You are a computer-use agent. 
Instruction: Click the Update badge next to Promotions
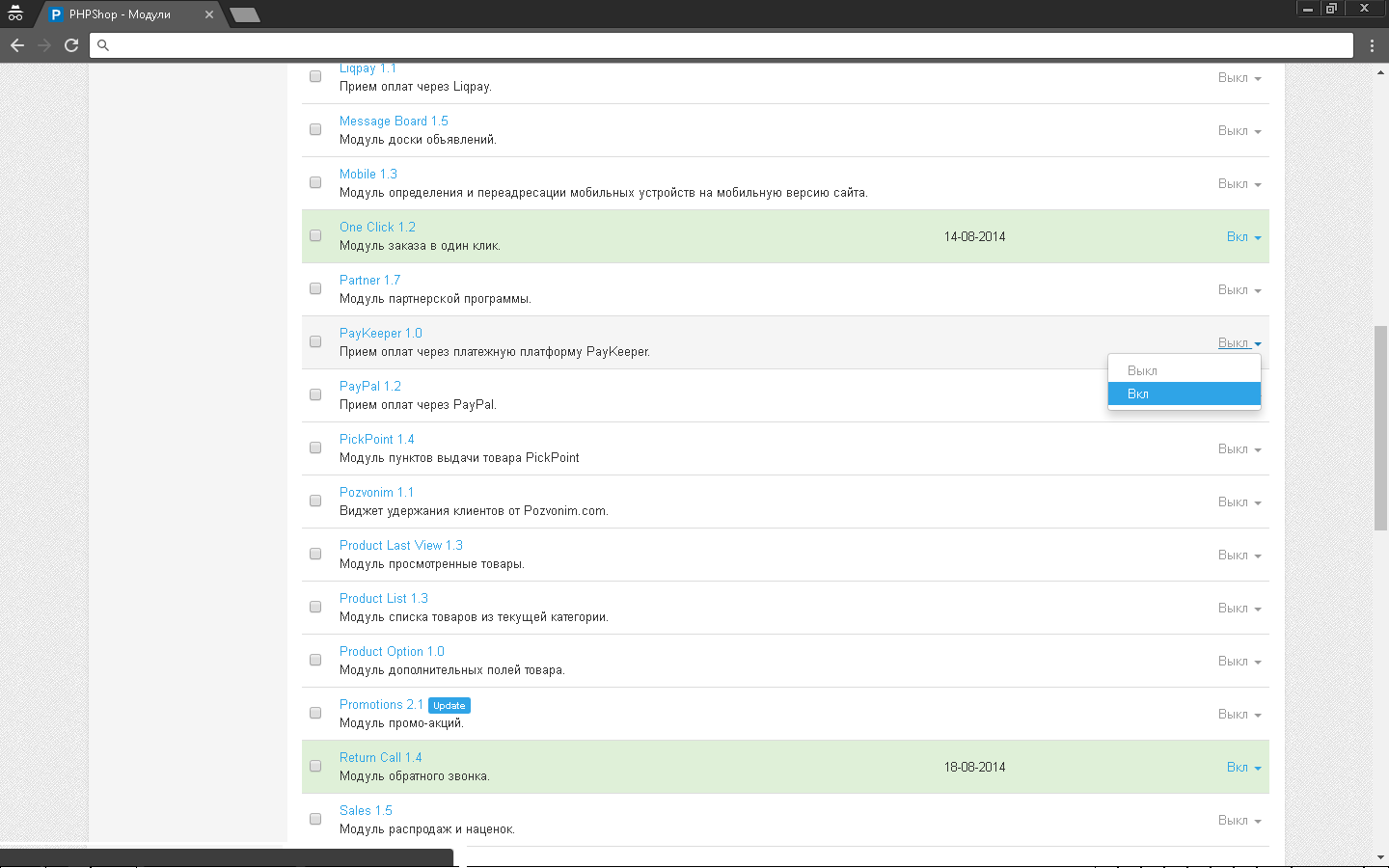[449, 705]
